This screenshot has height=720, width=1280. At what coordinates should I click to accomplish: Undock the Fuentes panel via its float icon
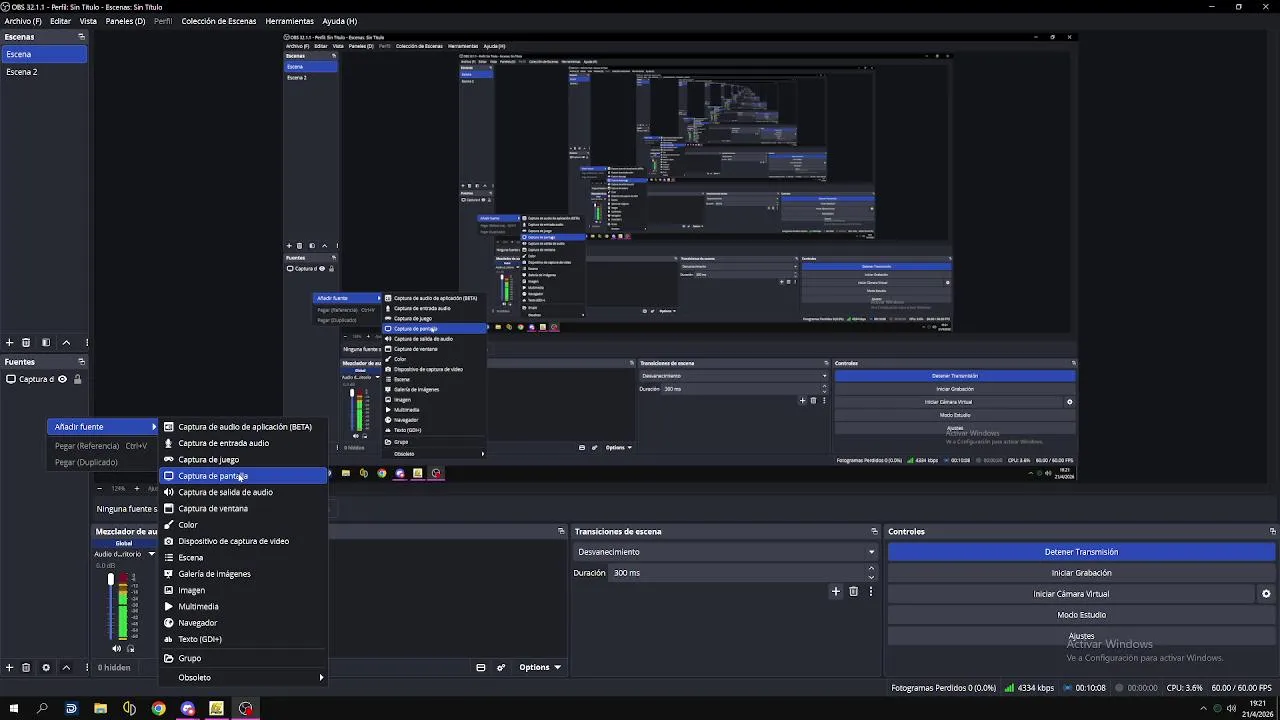coord(82,362)
